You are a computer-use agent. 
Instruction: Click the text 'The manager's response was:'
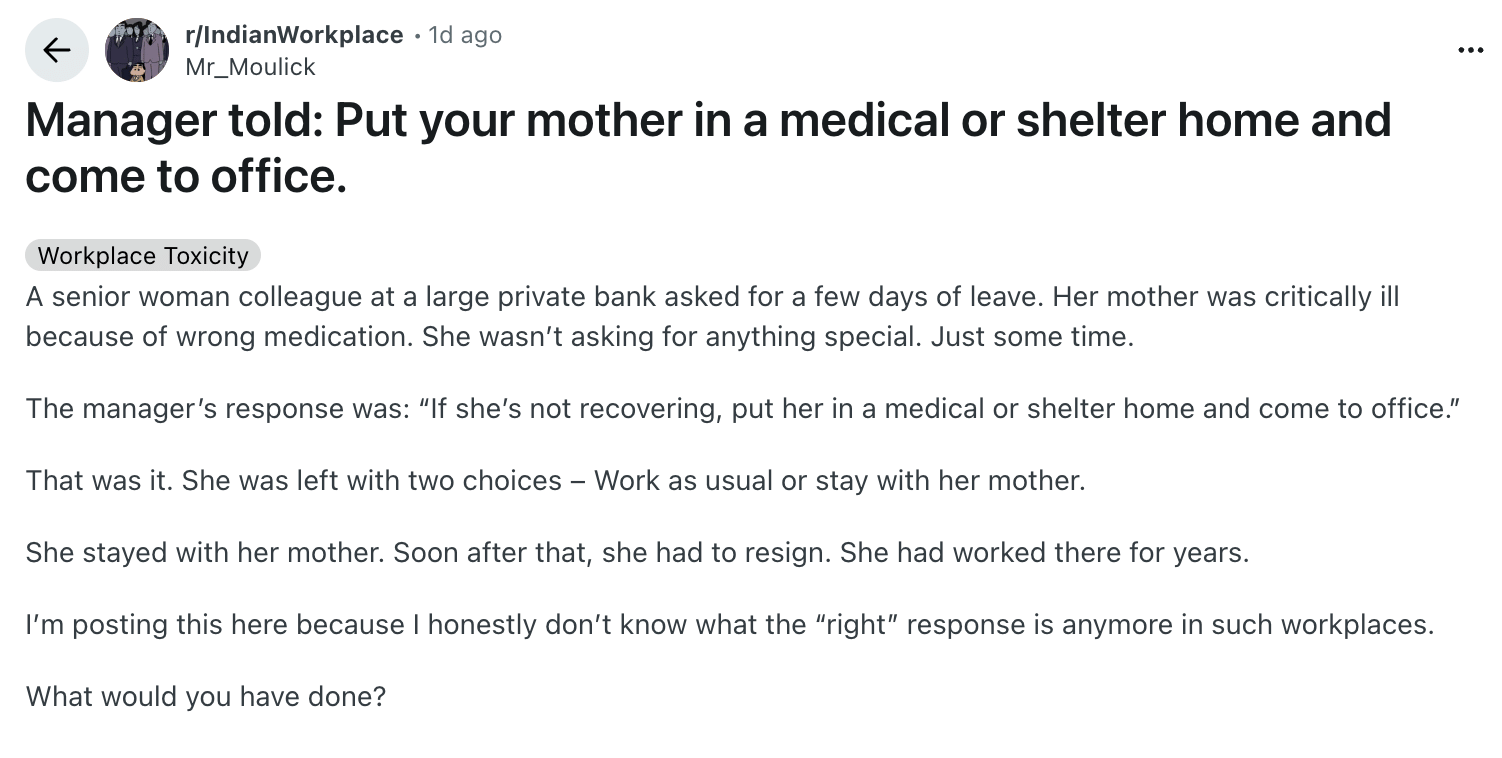pos(214,409)
